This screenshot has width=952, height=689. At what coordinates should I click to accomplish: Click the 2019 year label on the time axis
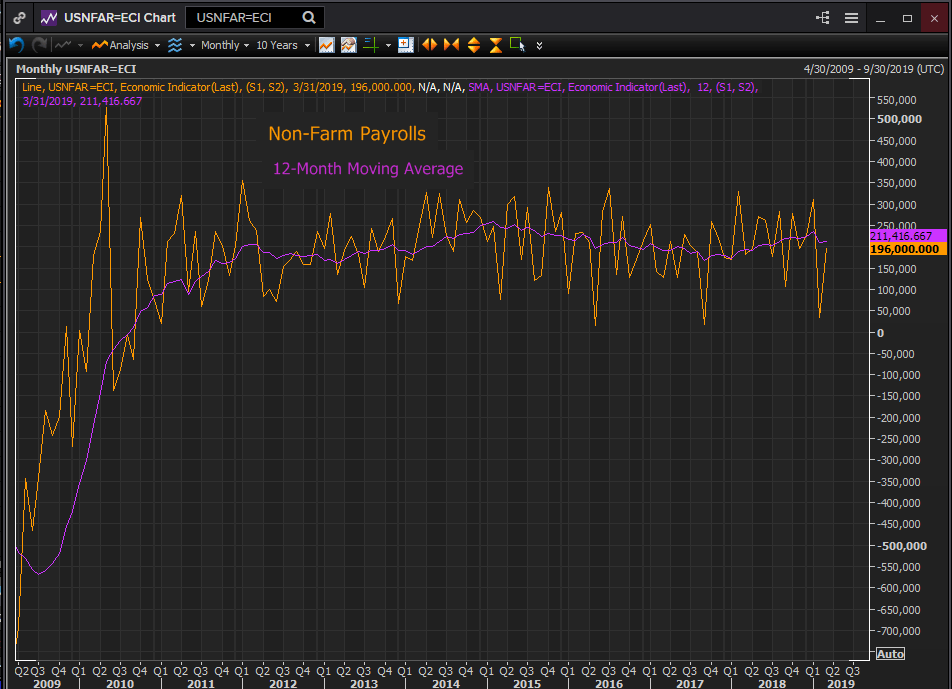[x=840, y=684]
